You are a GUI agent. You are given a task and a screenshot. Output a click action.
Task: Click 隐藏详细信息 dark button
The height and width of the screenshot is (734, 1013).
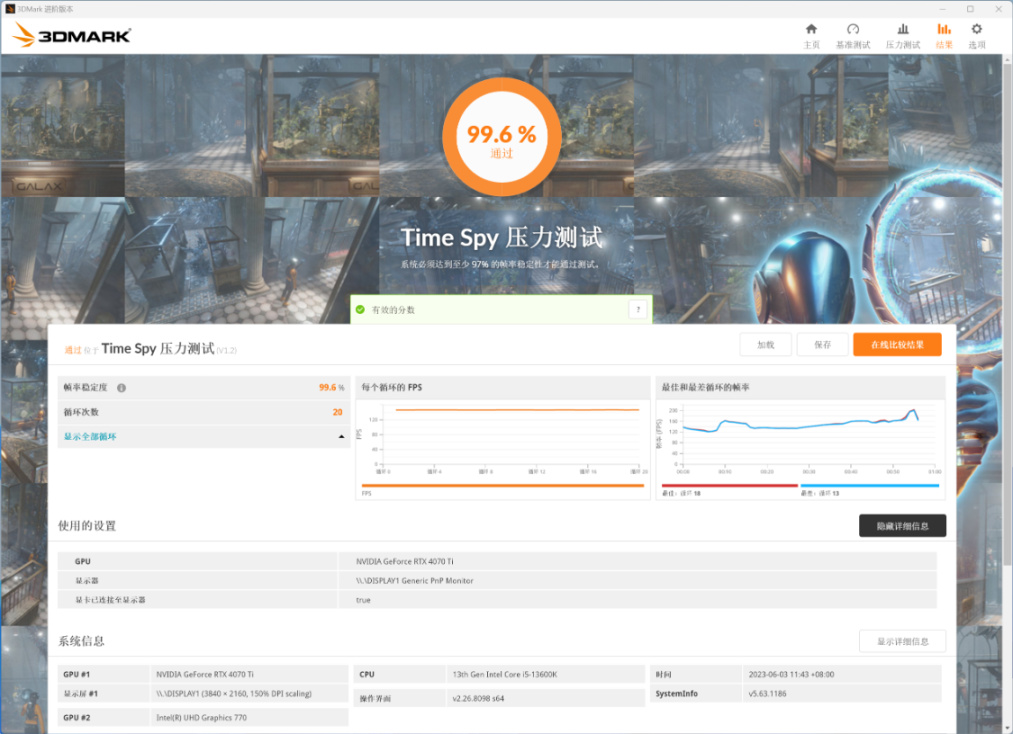tap(903, 526)
